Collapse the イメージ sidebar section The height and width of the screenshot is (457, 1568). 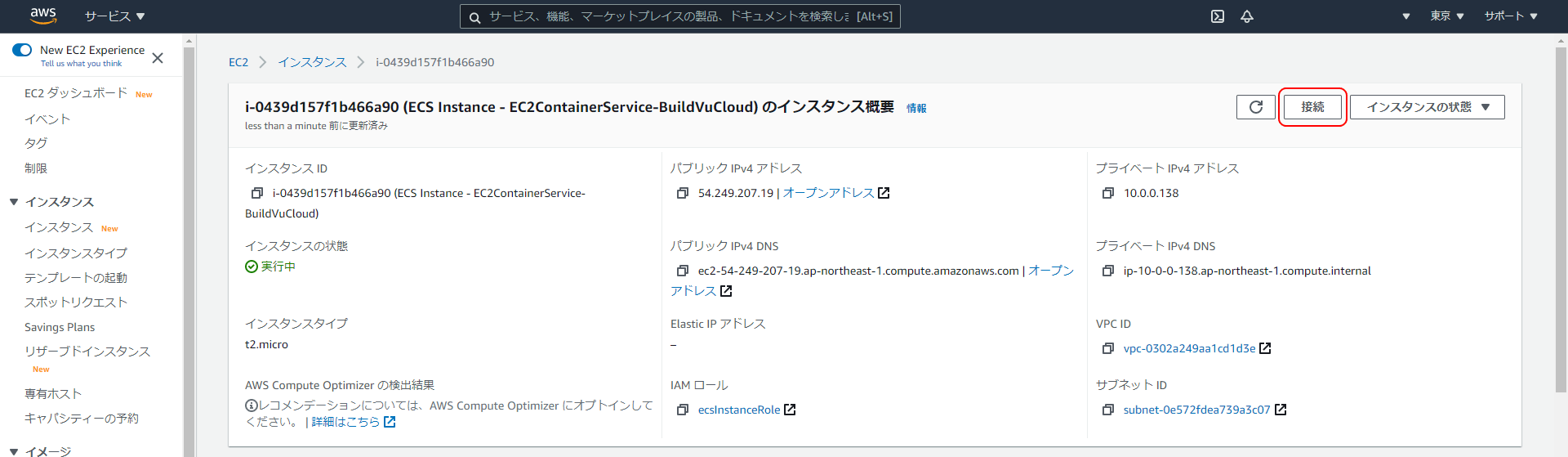[x=14, y=451]
